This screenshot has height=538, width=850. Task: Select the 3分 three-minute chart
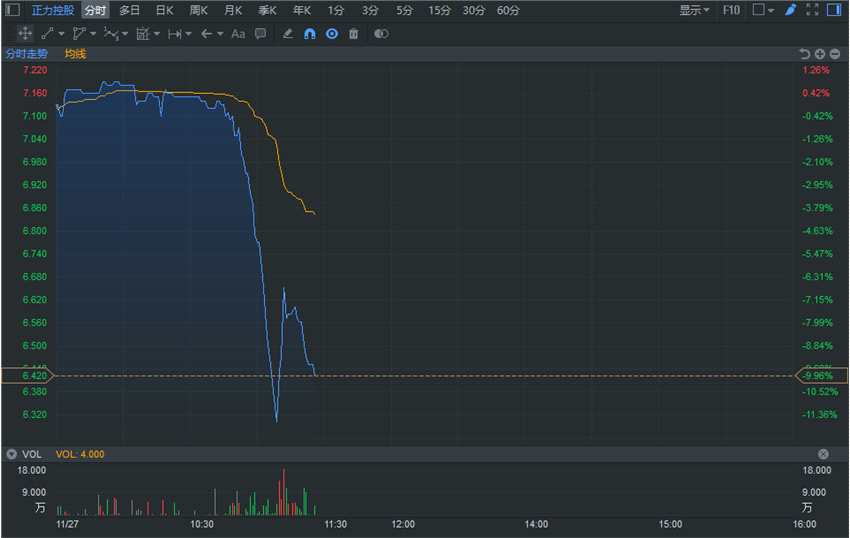pyautogui.click(x=370, y=10)
